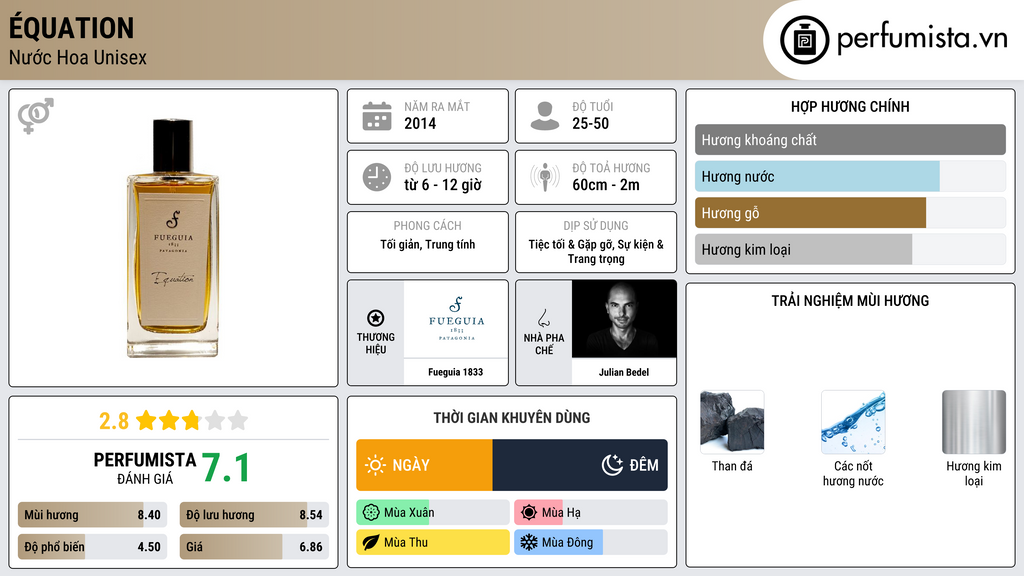Click the leaf icon for Mùa Thu
The width and height of the screenshot is (1024, 576).
[x=371, y=542]
